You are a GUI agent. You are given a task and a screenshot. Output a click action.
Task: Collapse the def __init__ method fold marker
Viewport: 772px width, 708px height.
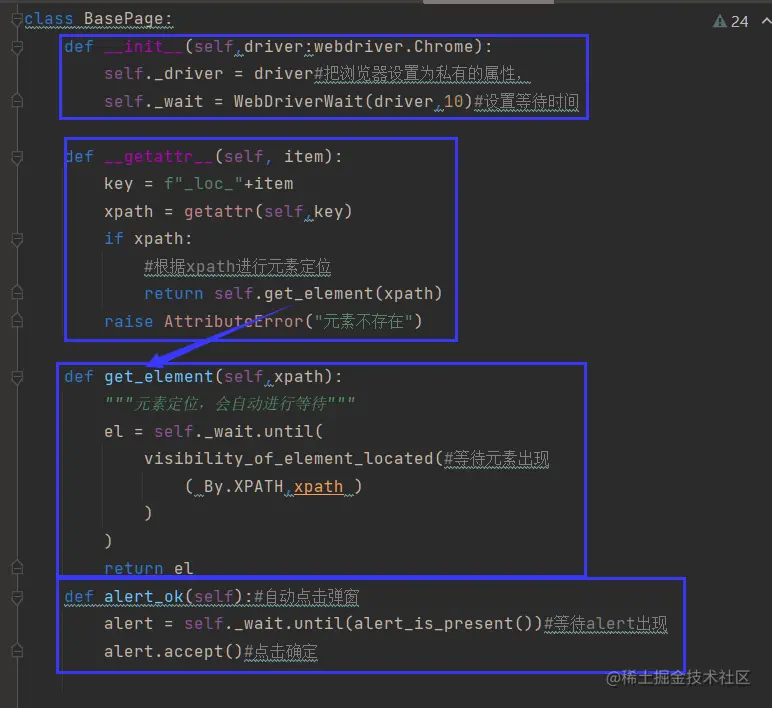[17, 47]
